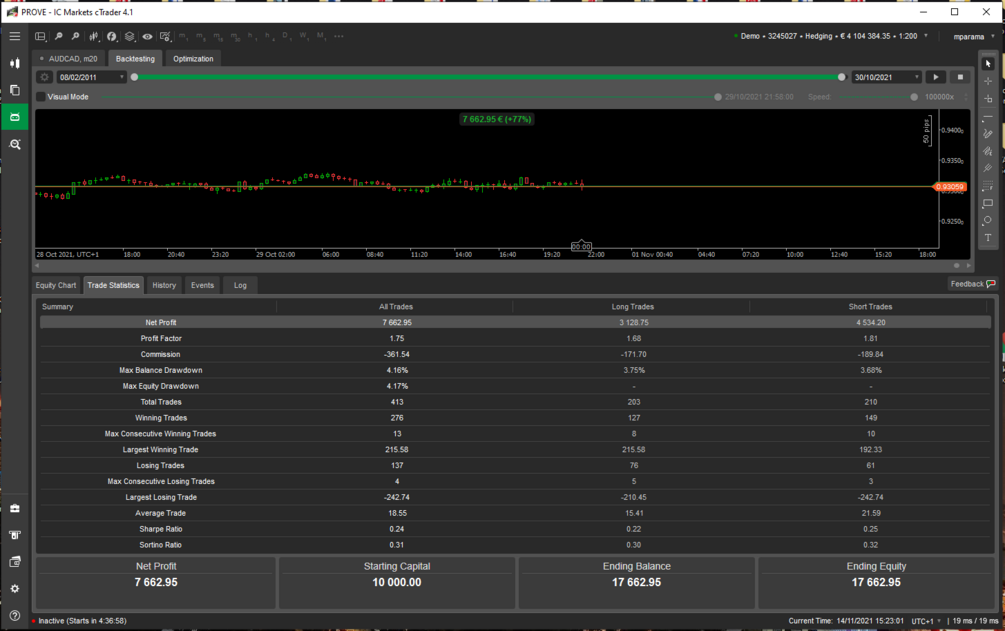The image size is (1005, 631).
Task: Select the market snapshot marker tool
Action: click(988, 99)
